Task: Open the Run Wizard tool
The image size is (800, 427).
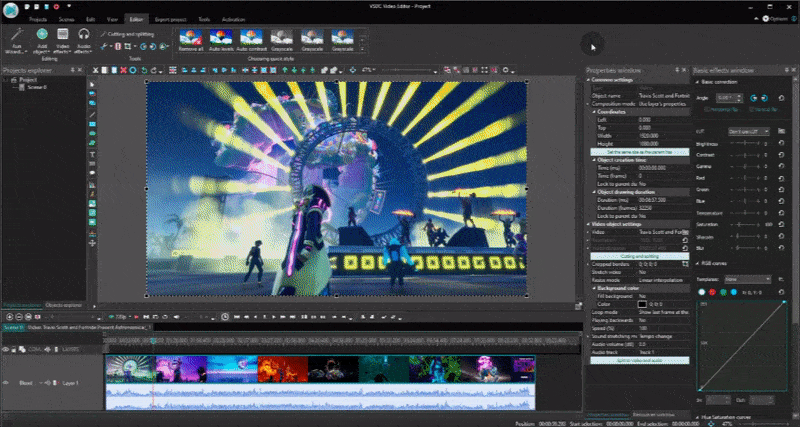Action: pos(15,37)
